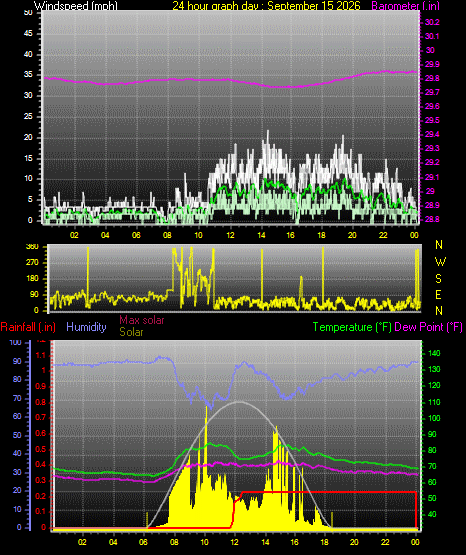The height and width of the screenshot is (555, 466).
Task: Click the "0.5" rainfall axis value
Action: pos(41,449)
